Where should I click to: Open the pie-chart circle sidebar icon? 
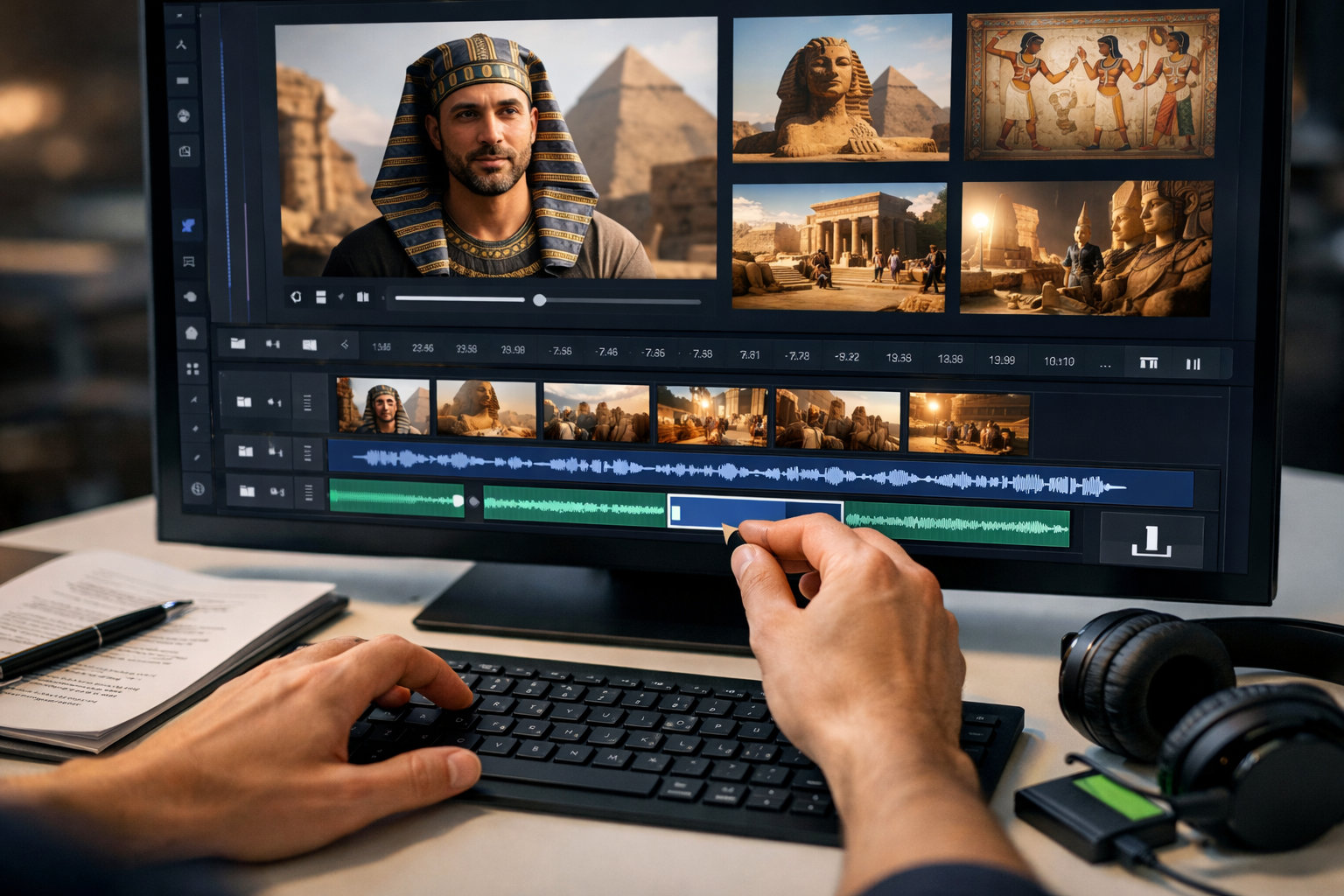click(x=184, y=115)
